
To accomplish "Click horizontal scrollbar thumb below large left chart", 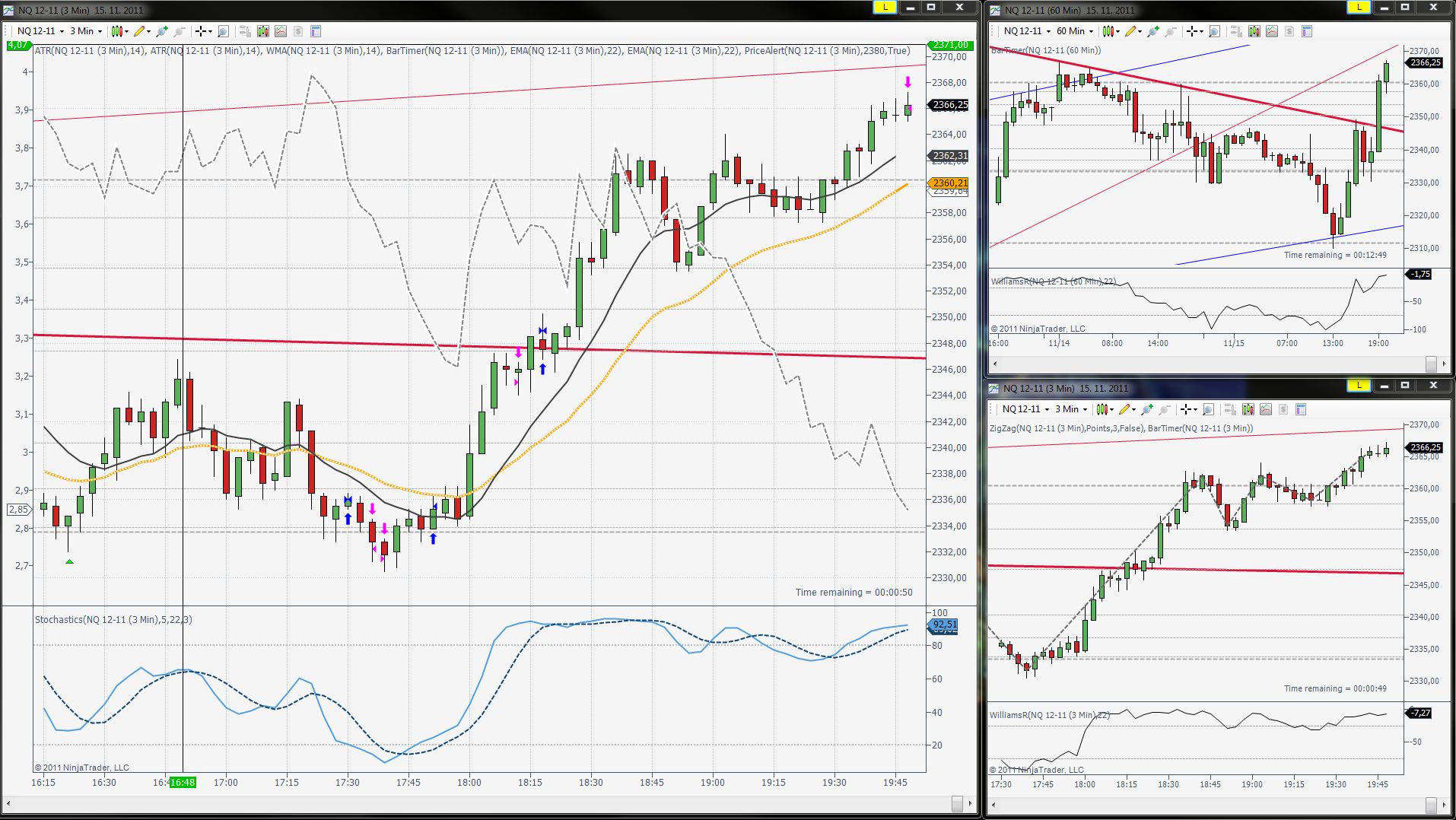I will point(957,803).
